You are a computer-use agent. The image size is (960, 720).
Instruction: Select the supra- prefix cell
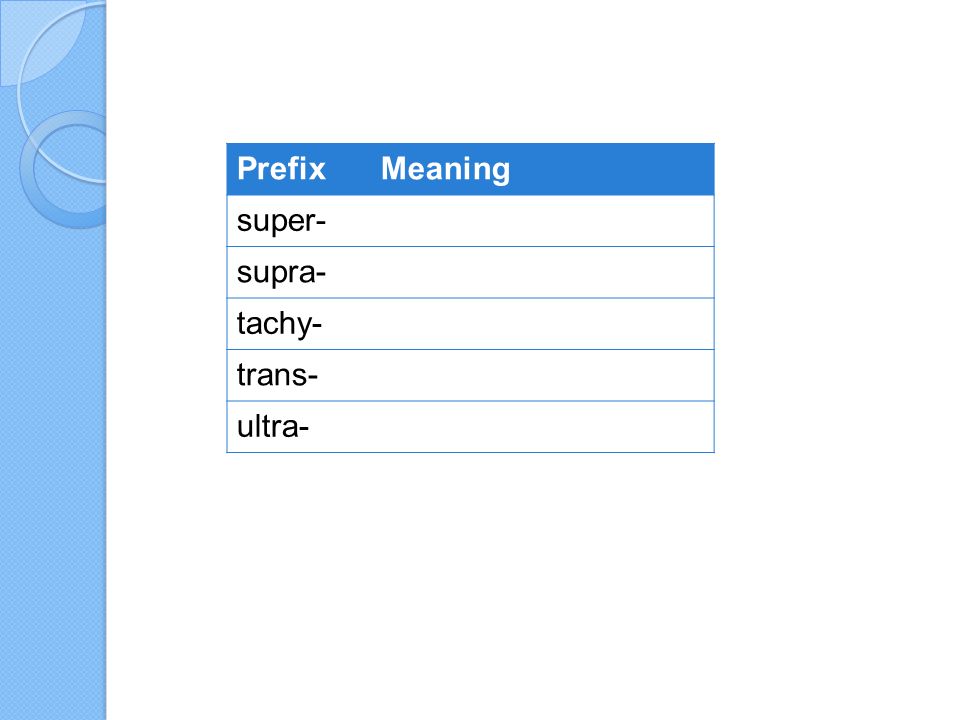tap(299, 272)
